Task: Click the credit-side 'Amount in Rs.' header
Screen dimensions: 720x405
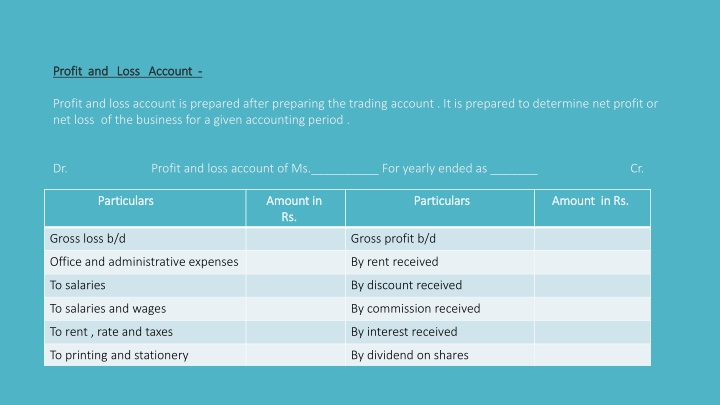Action: click(590, 201)
